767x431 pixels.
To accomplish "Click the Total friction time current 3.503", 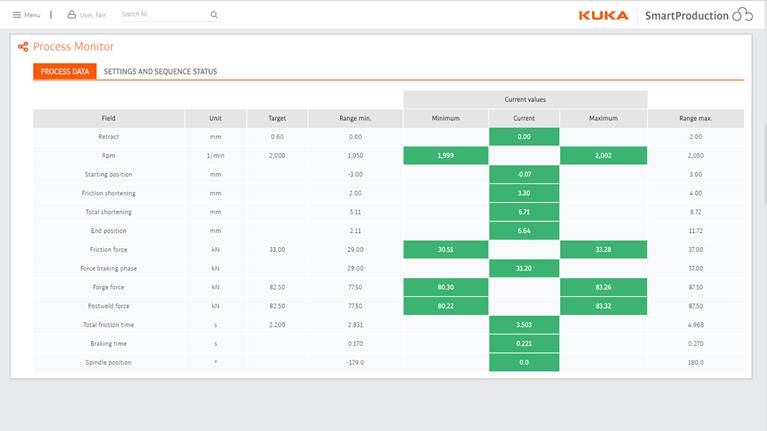I will (x=524, y=325).
